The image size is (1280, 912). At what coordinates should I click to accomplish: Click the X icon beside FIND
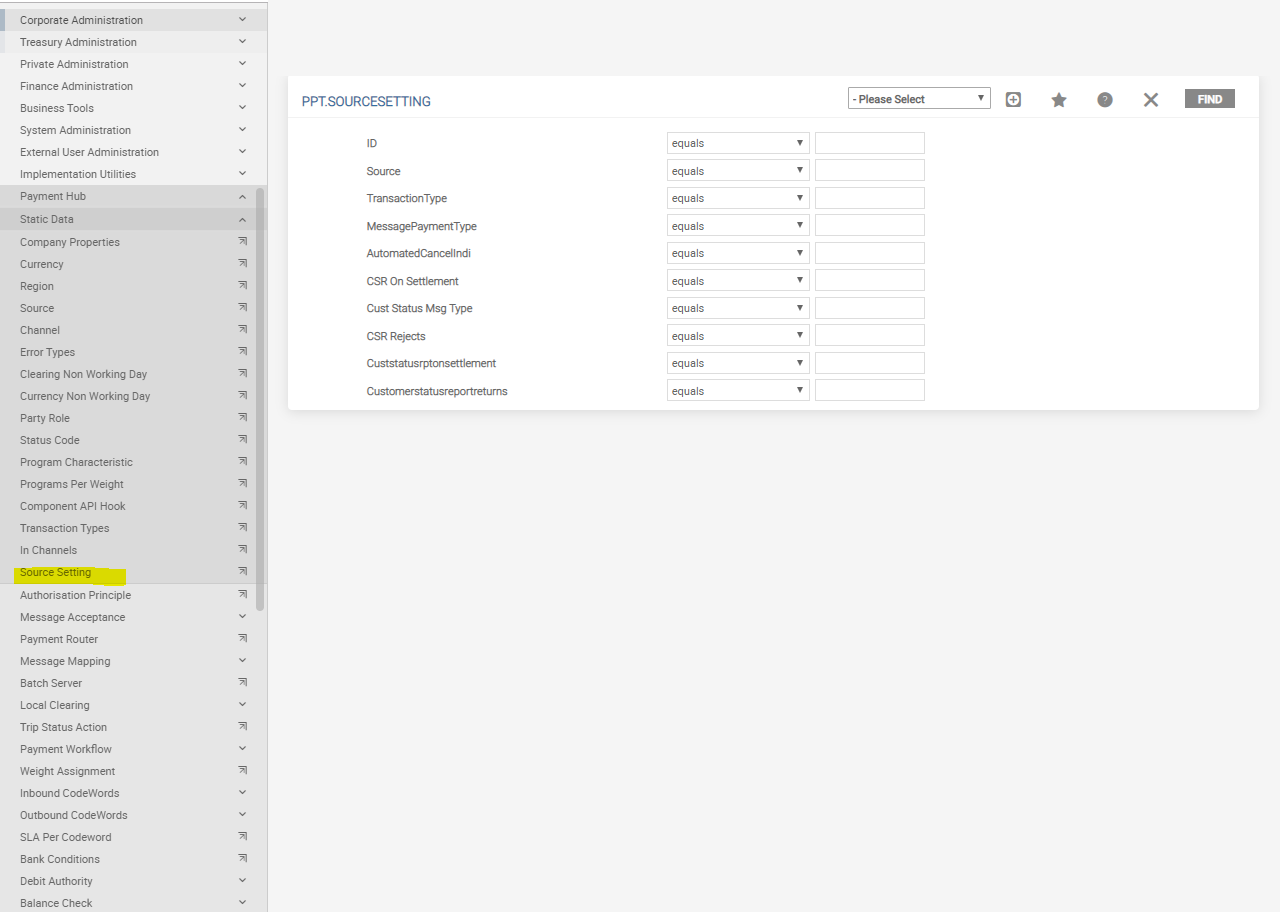(x=1151, y=100)
